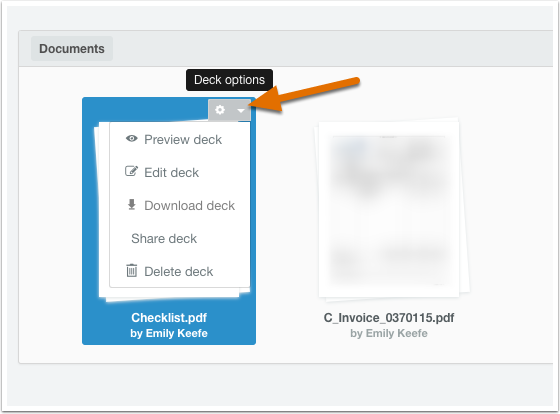Image resolution: width=560 pixels, height=414 pixels.
Task: Click the Checklist.pdf paper stack thumbnail edge
Action: click(x=104, y=211)
